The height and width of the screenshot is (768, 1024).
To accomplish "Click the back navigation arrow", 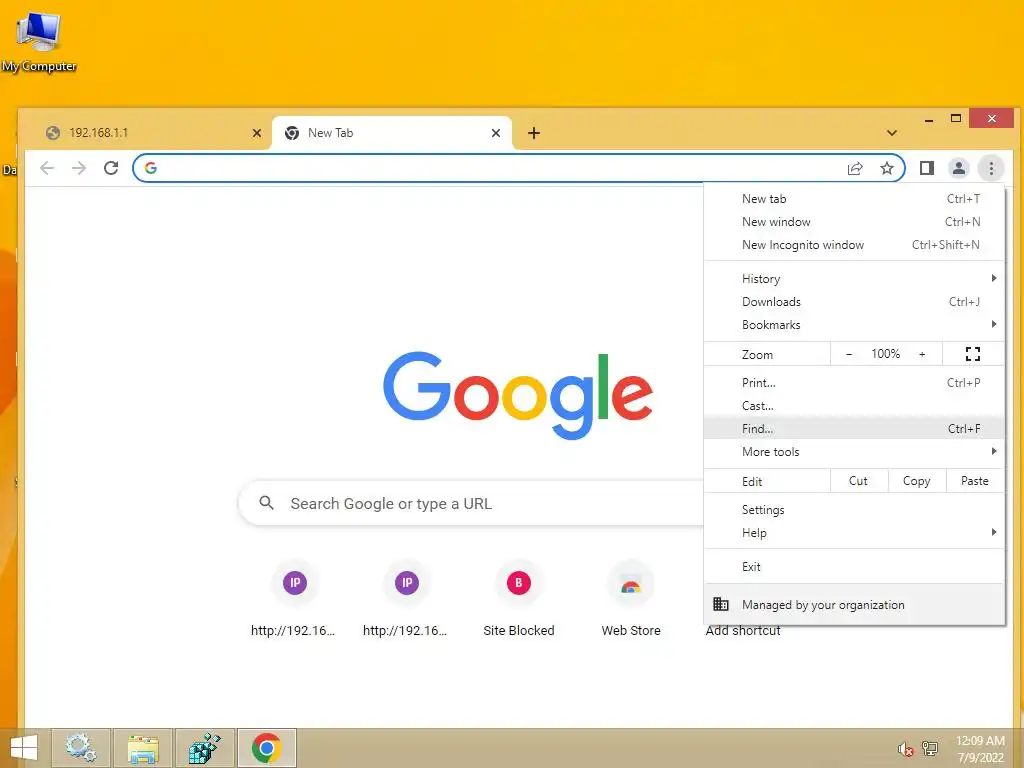I will click(x=47, y=168).
